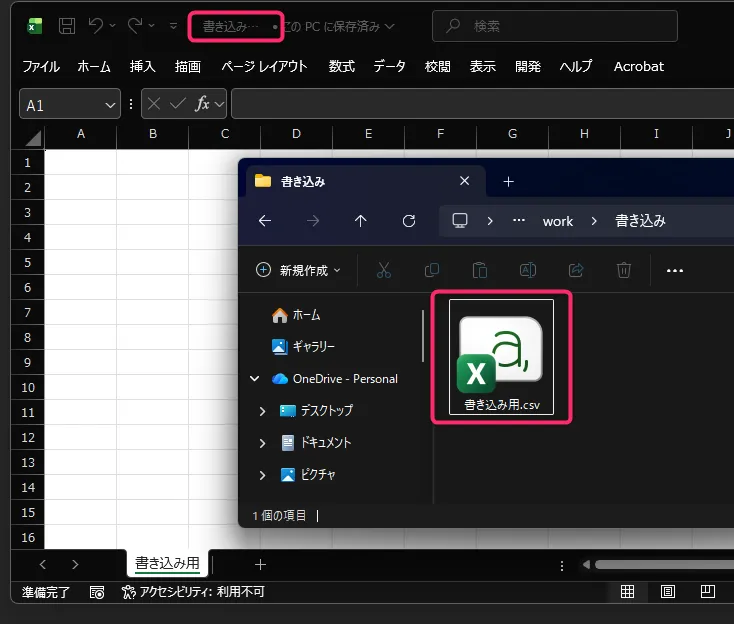The height and width of the screenshot is (624, 734).
Task: Expand the OneDrive - Personal tree node
Action: point(255,379)
